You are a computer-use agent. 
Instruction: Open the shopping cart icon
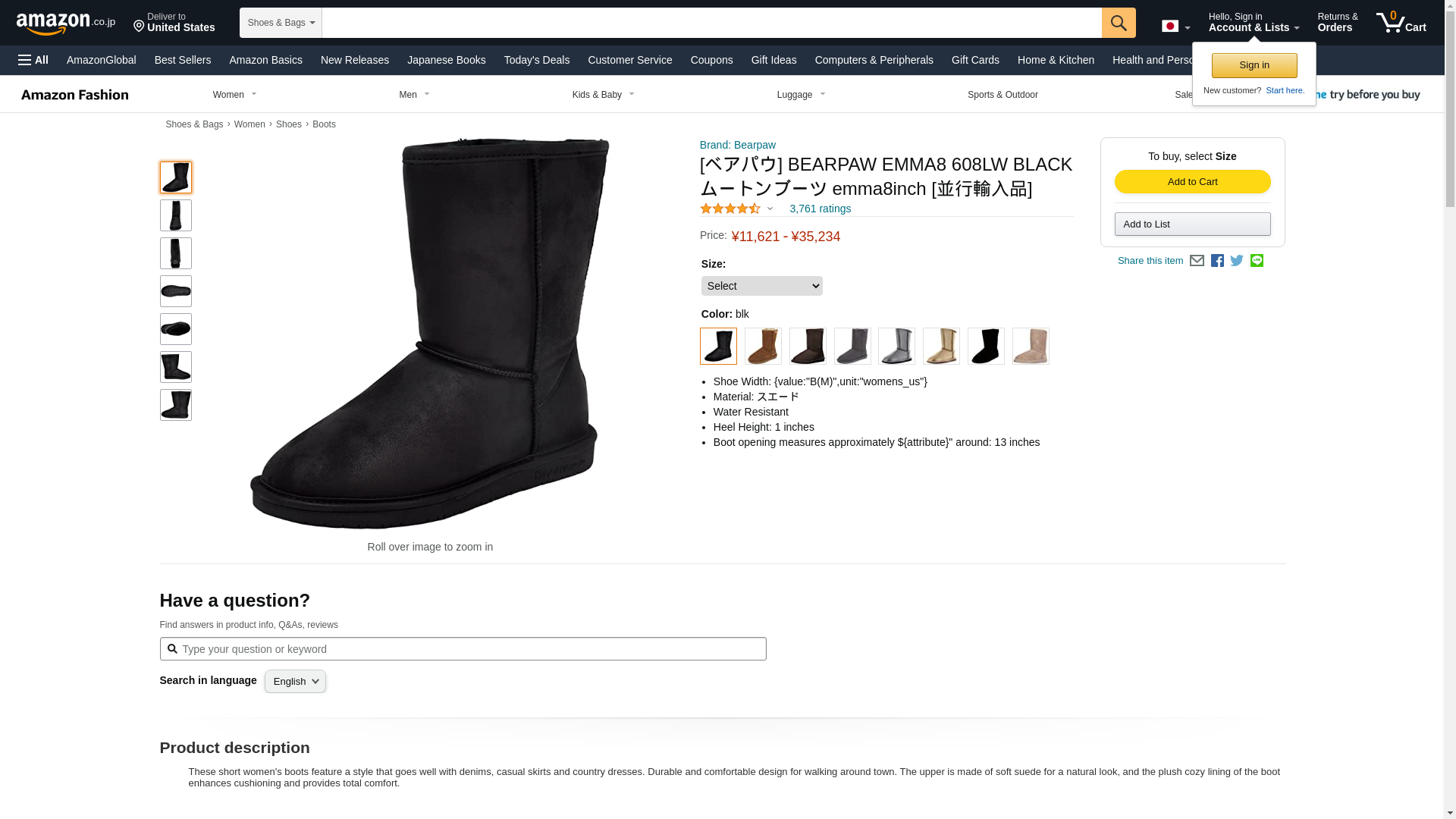tap(1401, 23)
